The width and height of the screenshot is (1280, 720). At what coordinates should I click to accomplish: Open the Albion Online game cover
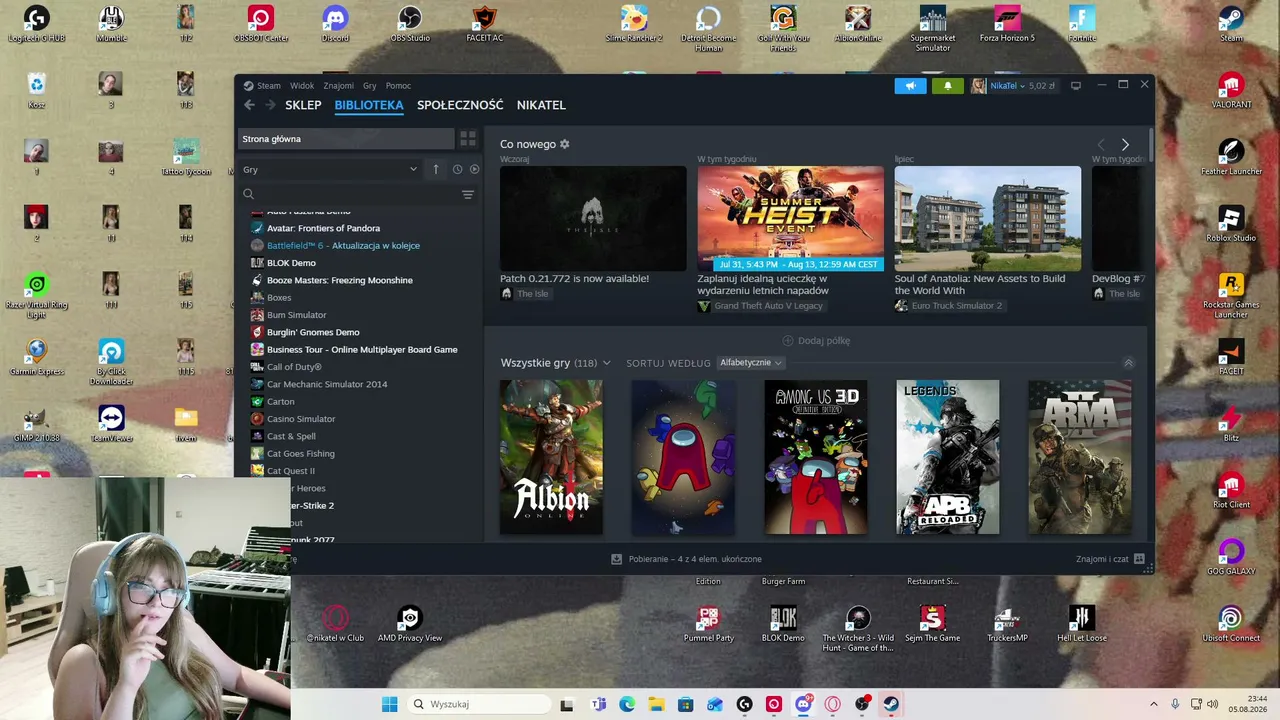tap(552, 457)
